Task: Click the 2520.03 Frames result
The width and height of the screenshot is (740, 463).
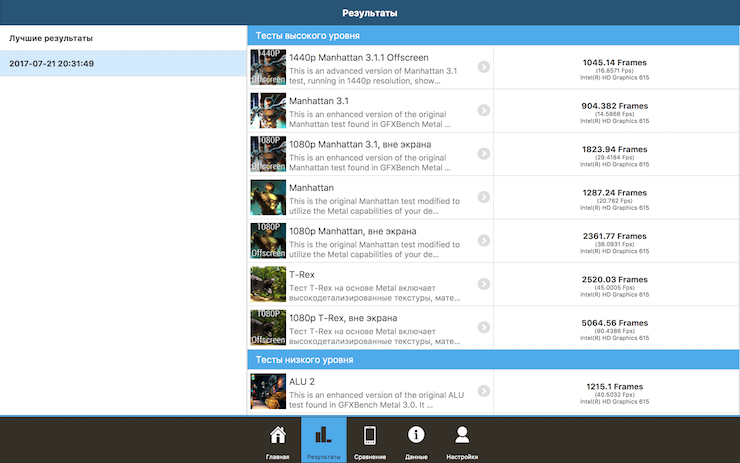Action: [x=614, y=280]
